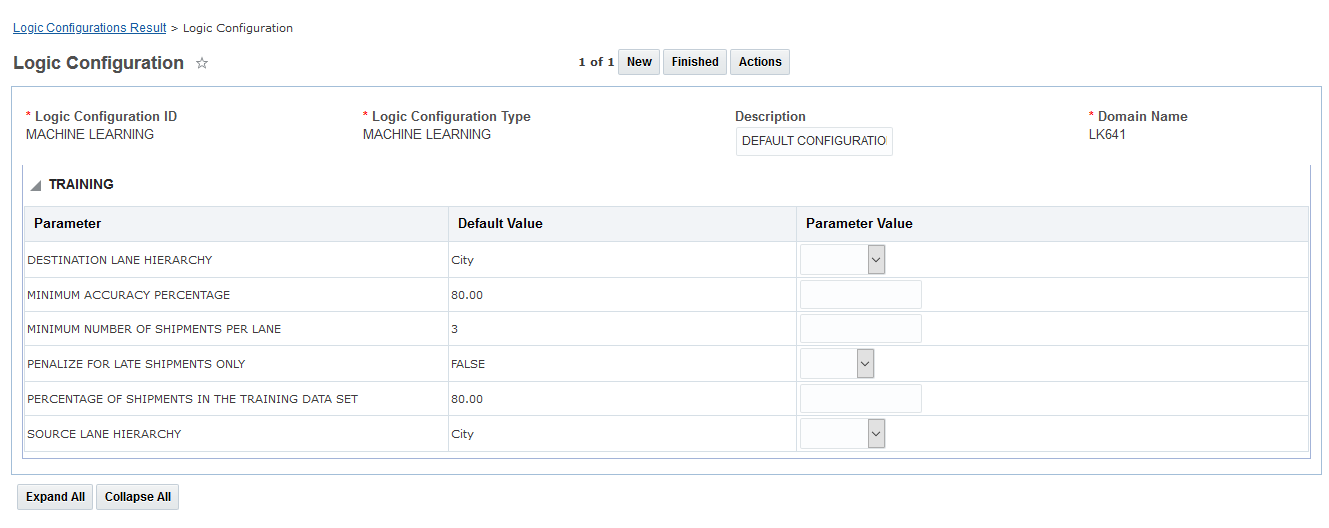Click the Description text field
1329x528 pixels.
[x=814, y=141]
